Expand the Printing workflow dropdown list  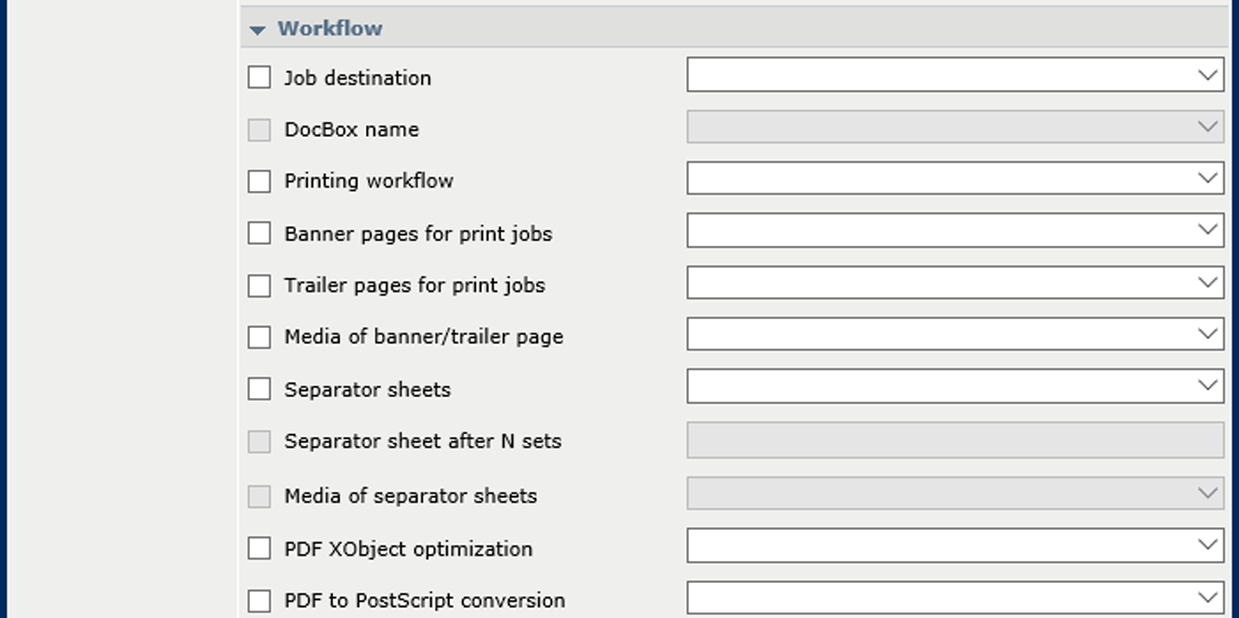tap(954, 179)
